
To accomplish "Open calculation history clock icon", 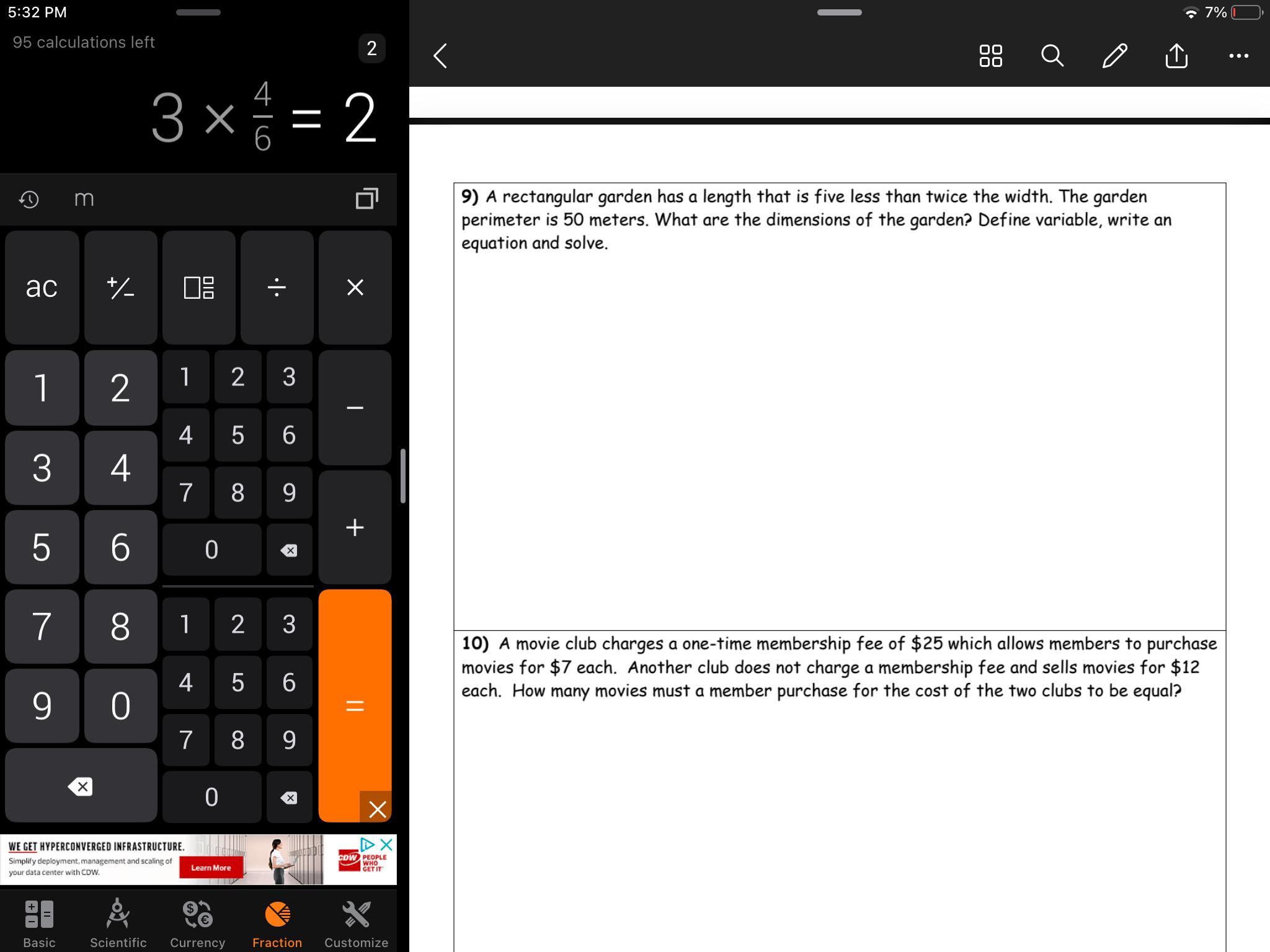I will 29,199.
